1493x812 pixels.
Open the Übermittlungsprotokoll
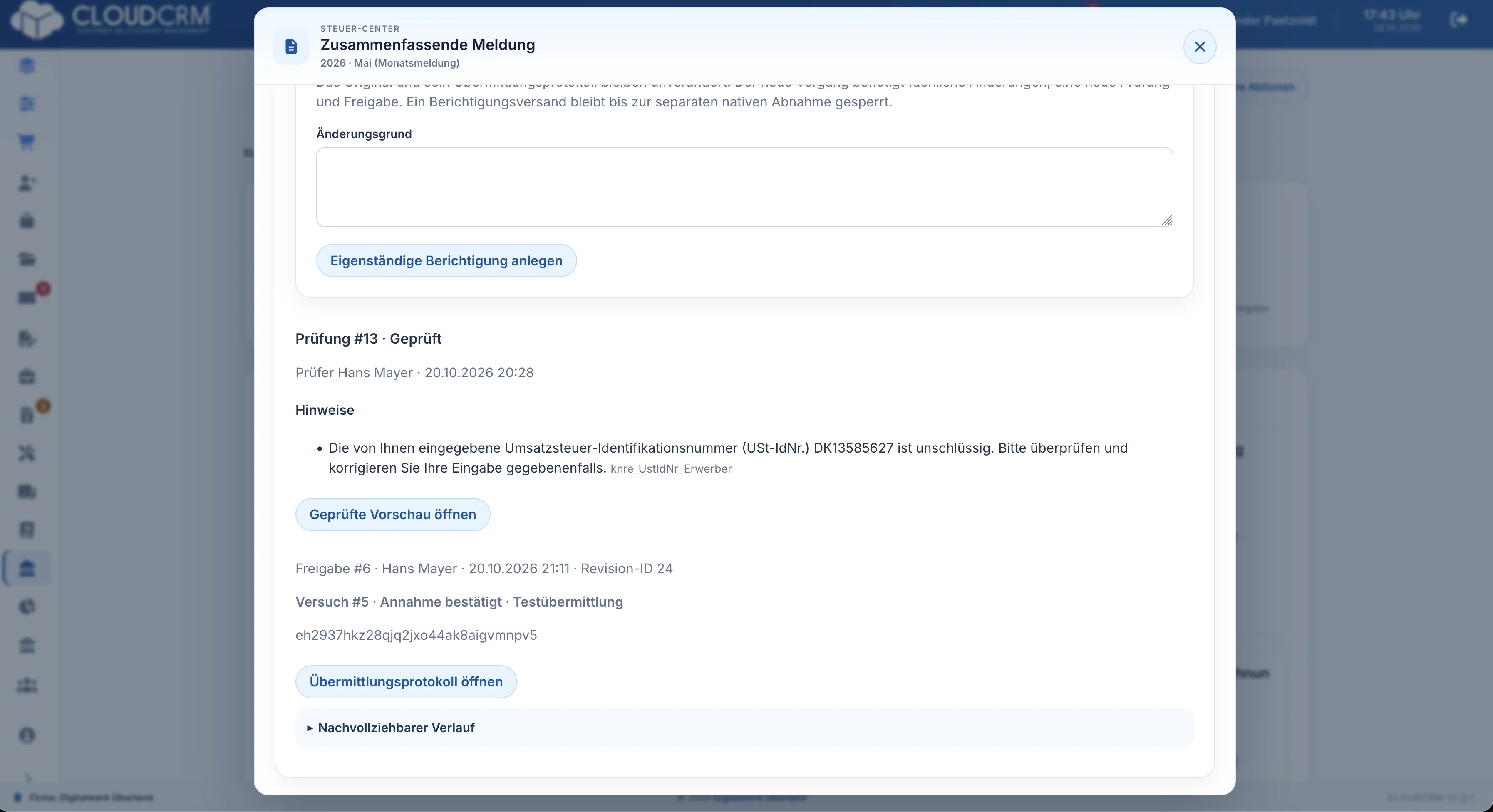pos(406,682)
